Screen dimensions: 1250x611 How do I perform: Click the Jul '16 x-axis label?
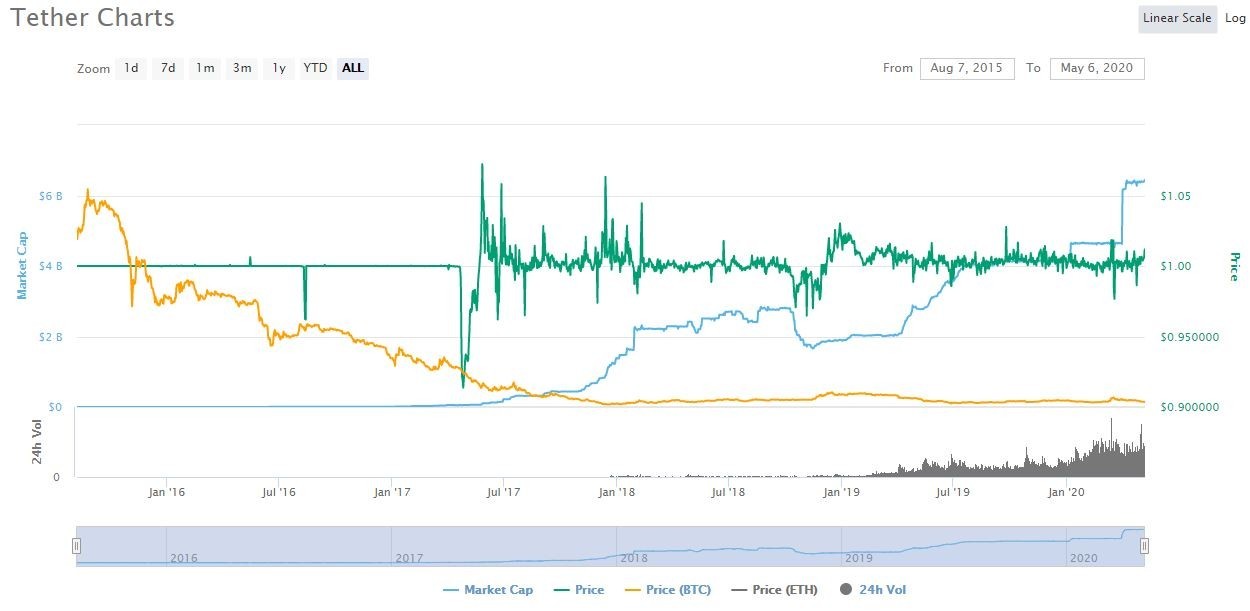[x=278, y=491]
